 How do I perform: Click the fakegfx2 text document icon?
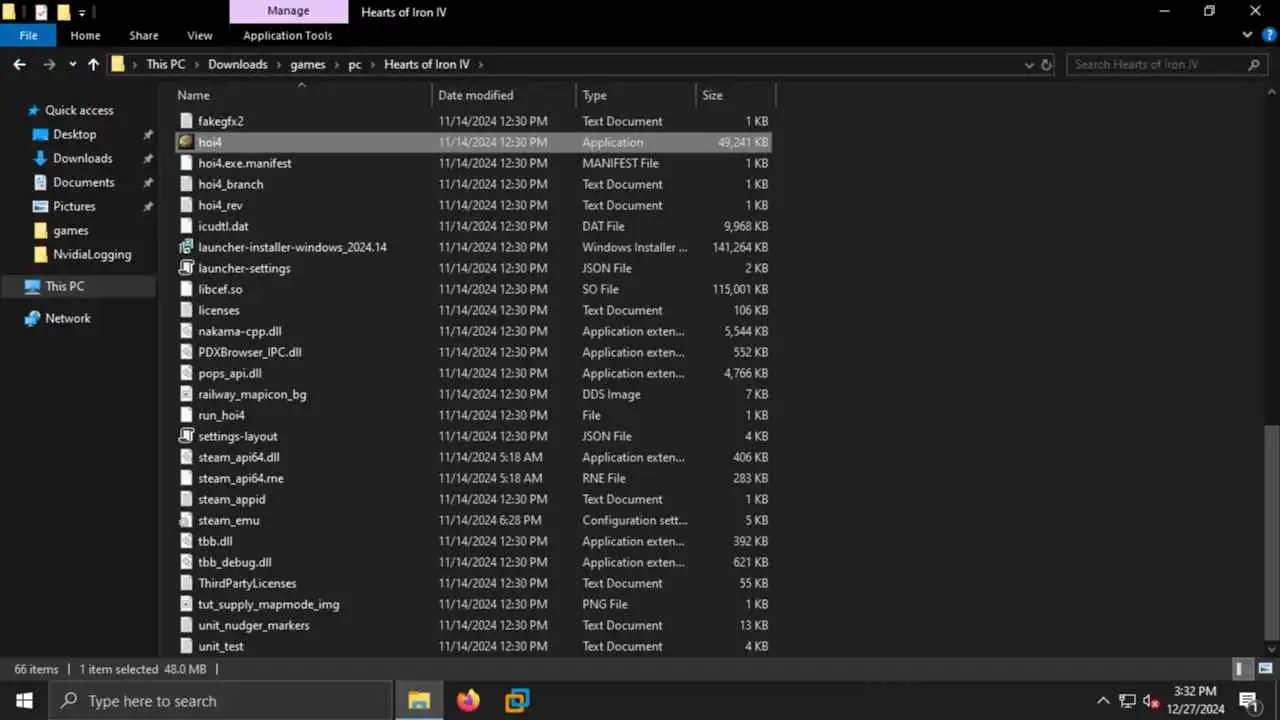tap(186, 121)
